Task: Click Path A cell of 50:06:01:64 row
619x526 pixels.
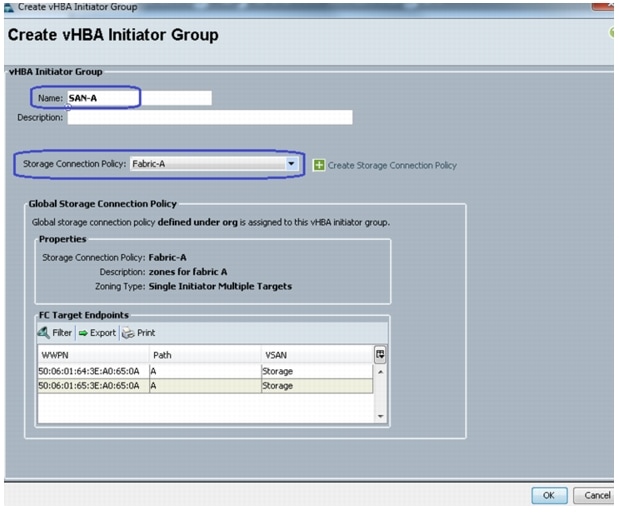Action: tap(205, 371)
